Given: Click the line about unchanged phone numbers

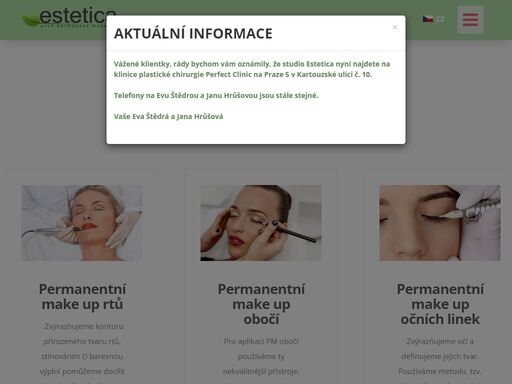Looking at the screenshot, I should coord(216,95).
